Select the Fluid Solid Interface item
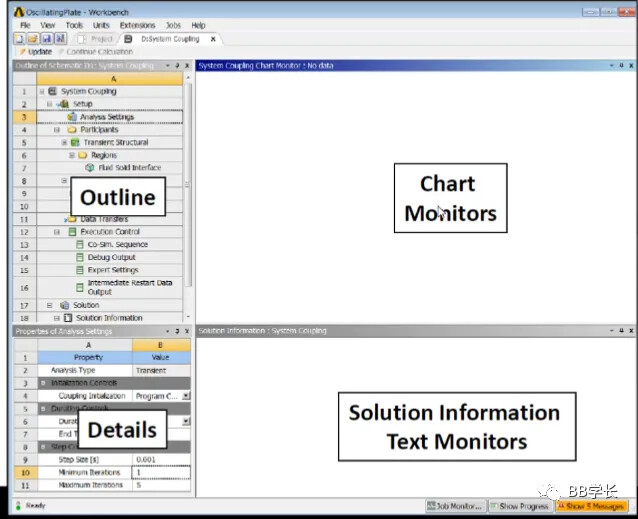Viewport: 638px width, 519px height. point(130,168)
